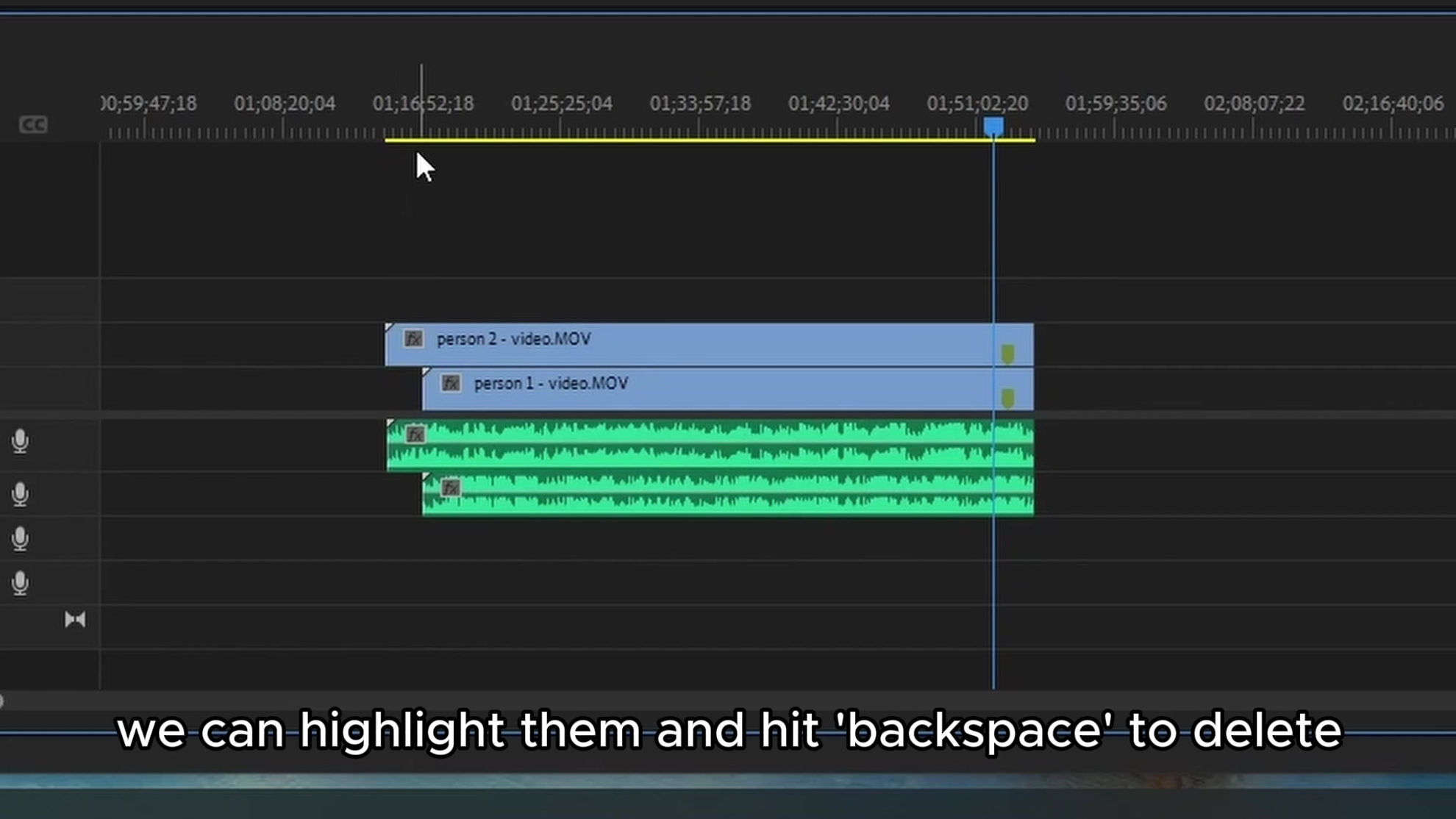Enable voice-over recording on track A3
The height and width of the screenshot is (819, 1456).
[21, 538]
